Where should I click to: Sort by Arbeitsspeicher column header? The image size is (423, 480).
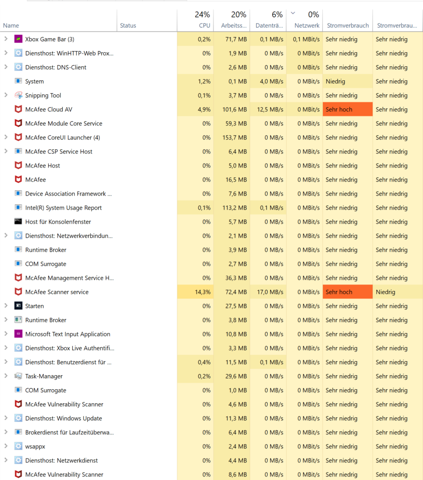[232, 21]
